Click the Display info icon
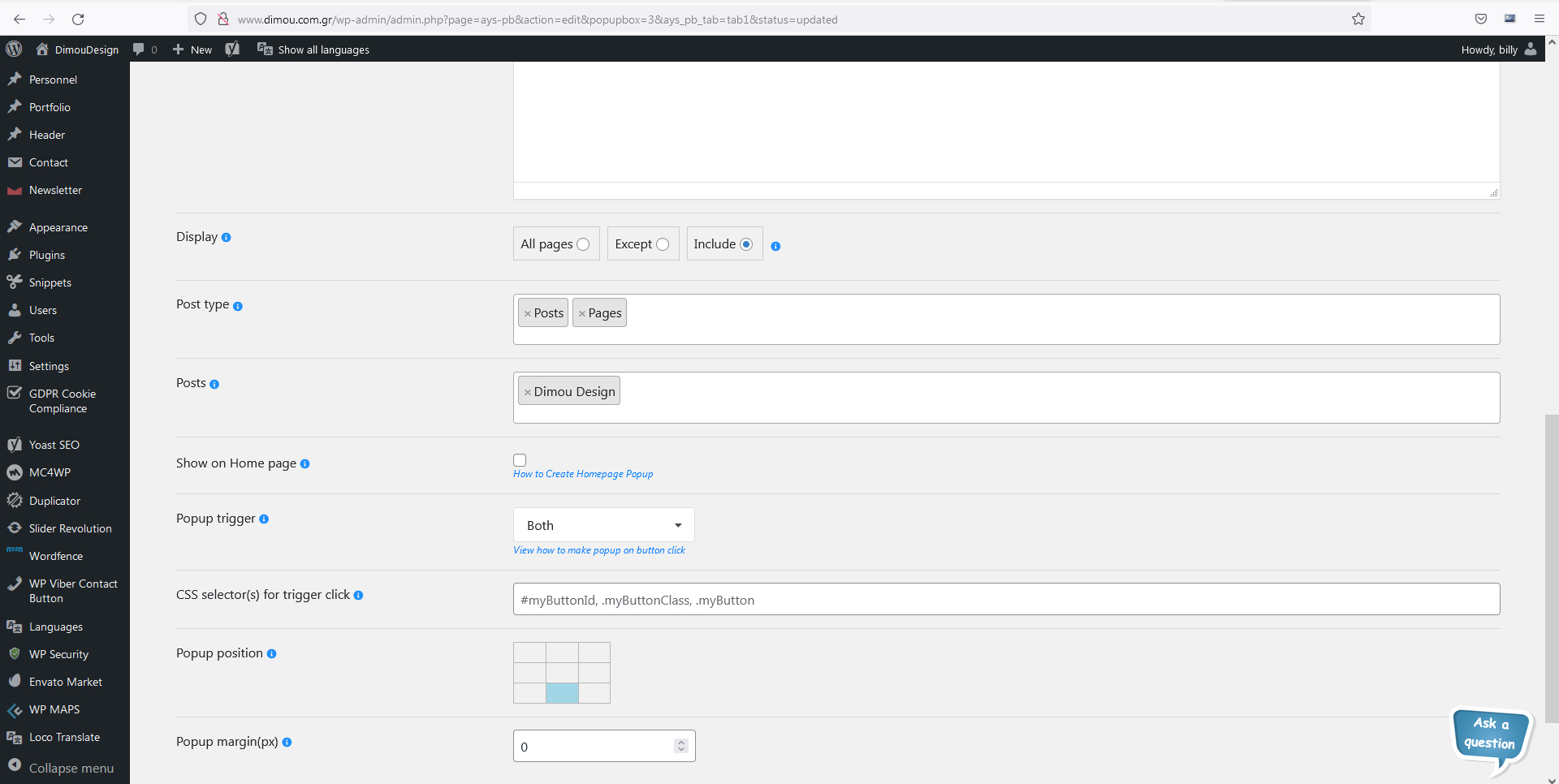 point(226,238)
